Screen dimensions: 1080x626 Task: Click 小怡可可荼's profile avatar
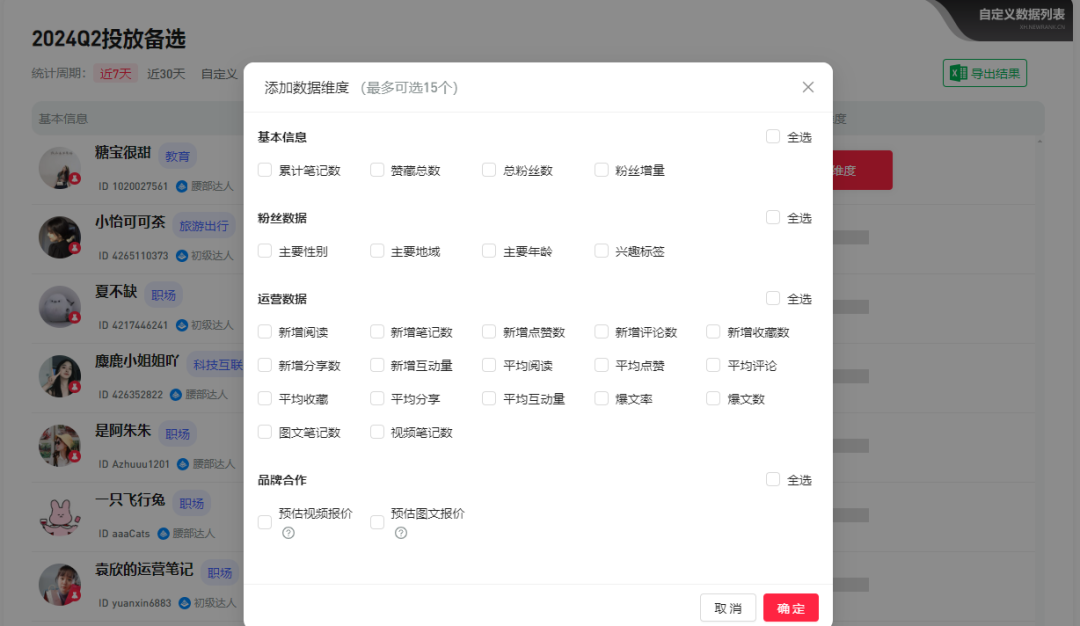click(60, 237)
